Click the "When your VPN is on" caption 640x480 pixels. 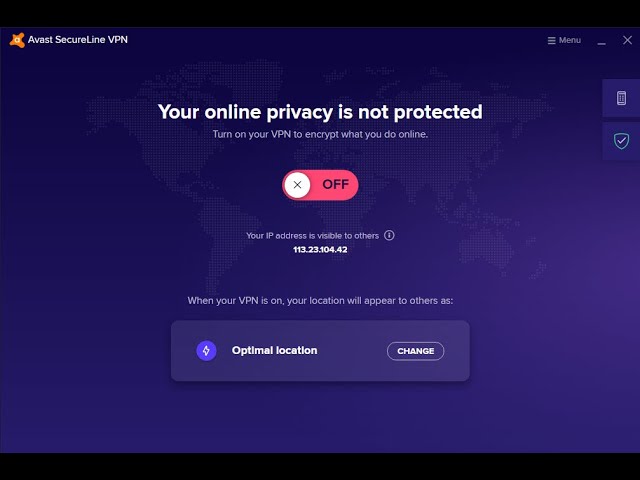tap(320, 300)
